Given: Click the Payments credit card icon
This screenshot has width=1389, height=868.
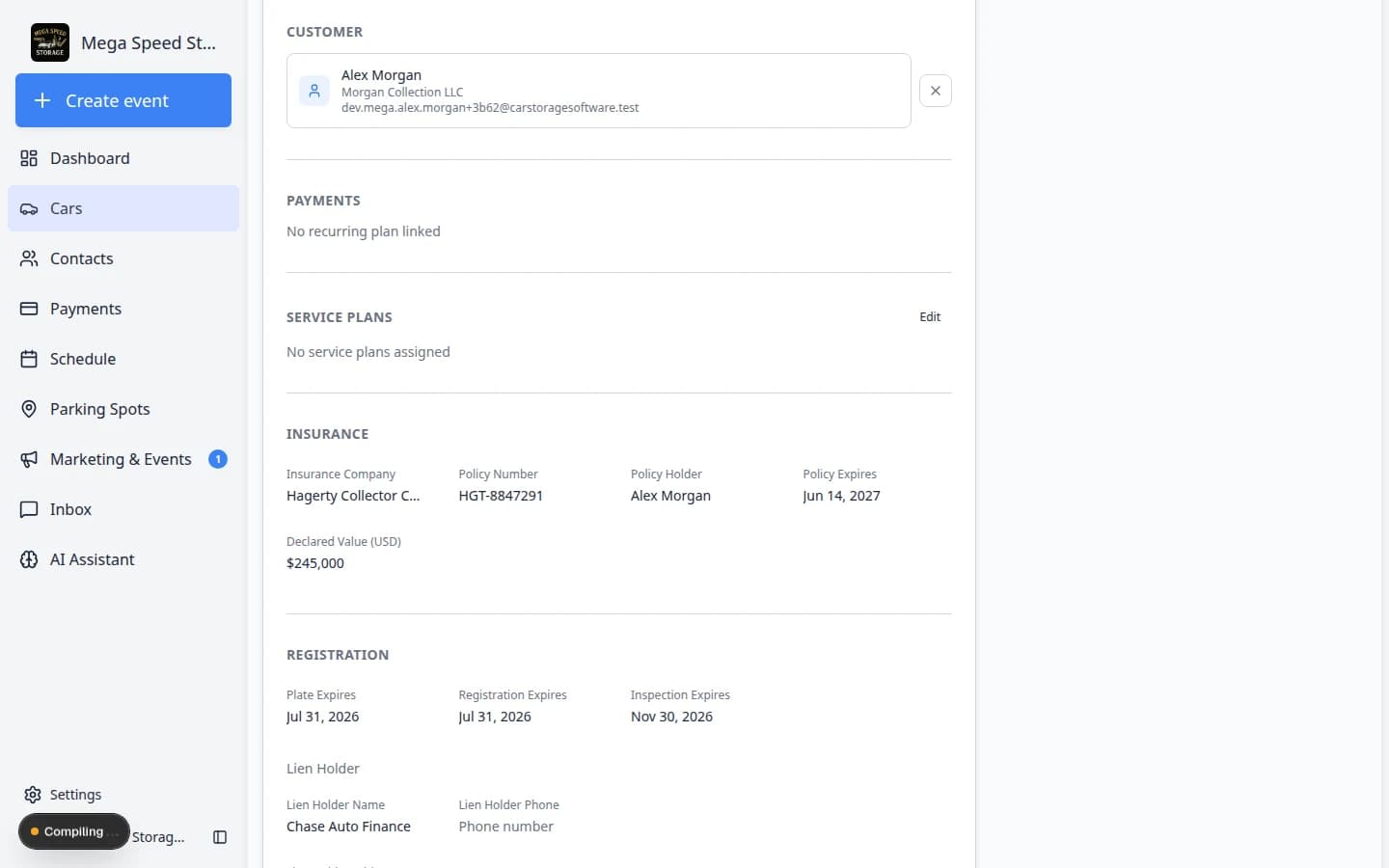Looking at the screenshot, I should click(29, 309).
